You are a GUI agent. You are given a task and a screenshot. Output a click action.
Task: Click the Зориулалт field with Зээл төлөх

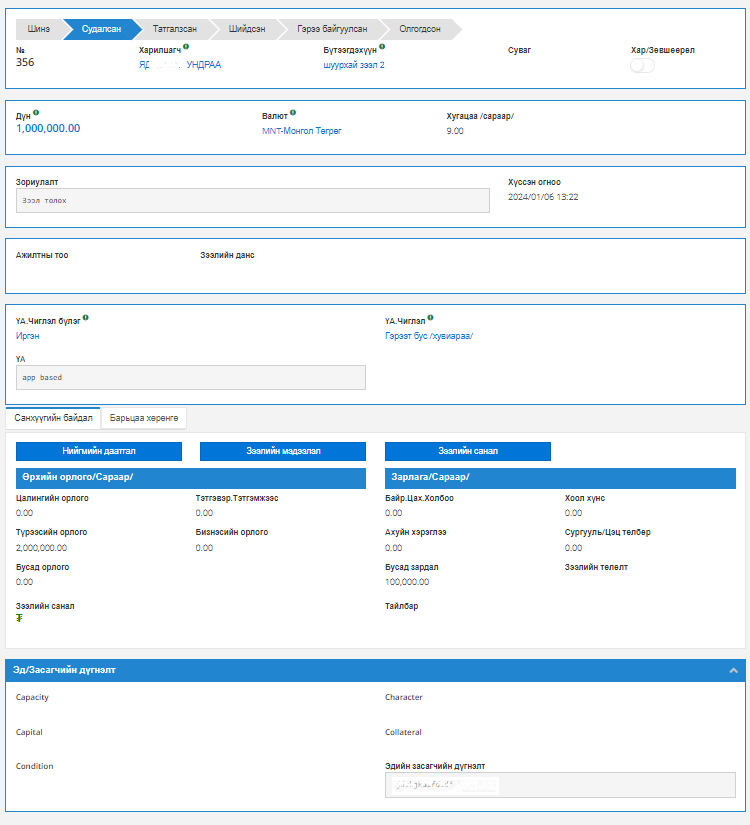253,200
